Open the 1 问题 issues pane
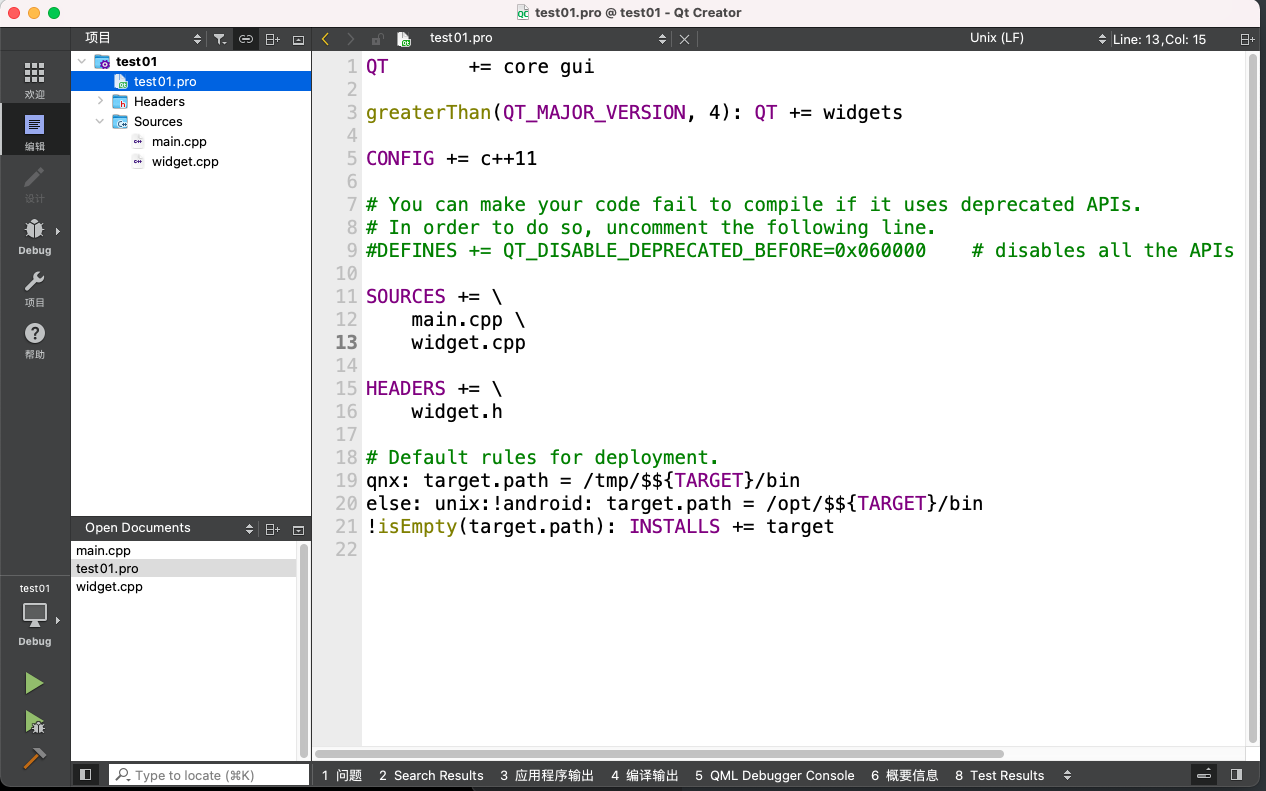The height and width of the screenshot is (791, 1266). [x=342, y=775]
